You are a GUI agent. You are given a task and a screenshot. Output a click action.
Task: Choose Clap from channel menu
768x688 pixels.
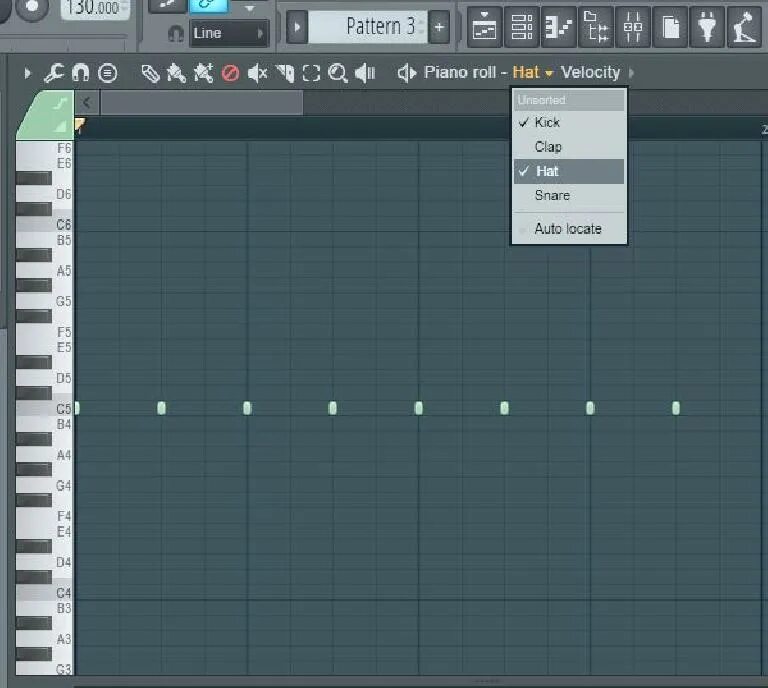(x=569, y=147)
